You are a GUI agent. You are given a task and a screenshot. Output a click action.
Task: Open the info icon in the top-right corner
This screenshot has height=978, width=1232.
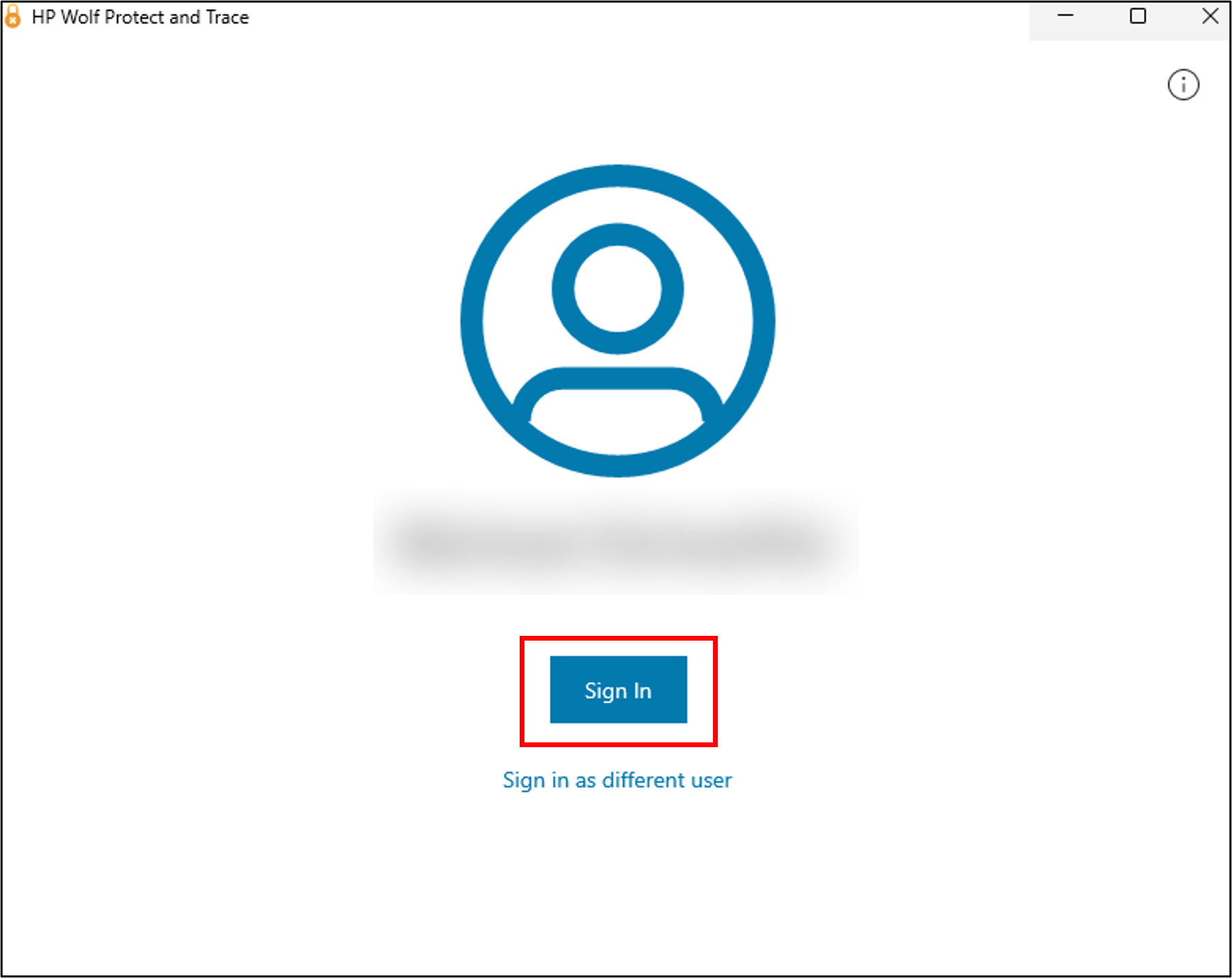1183,85
